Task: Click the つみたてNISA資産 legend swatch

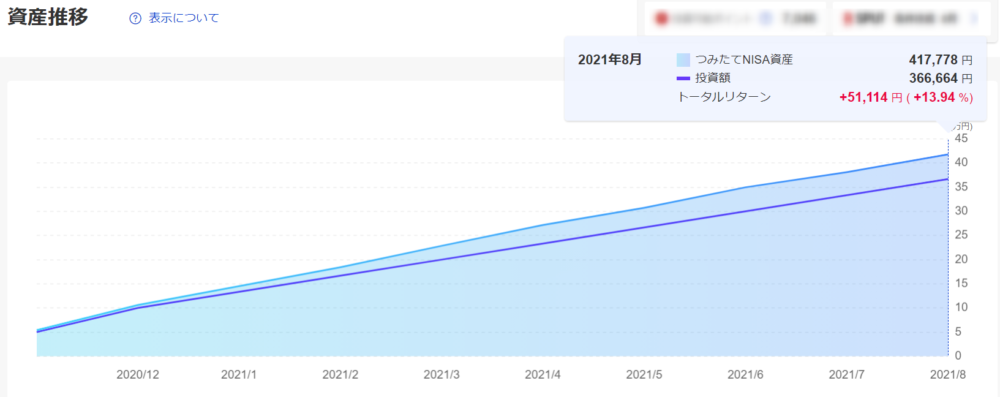Action: click(x=683, y=61)
